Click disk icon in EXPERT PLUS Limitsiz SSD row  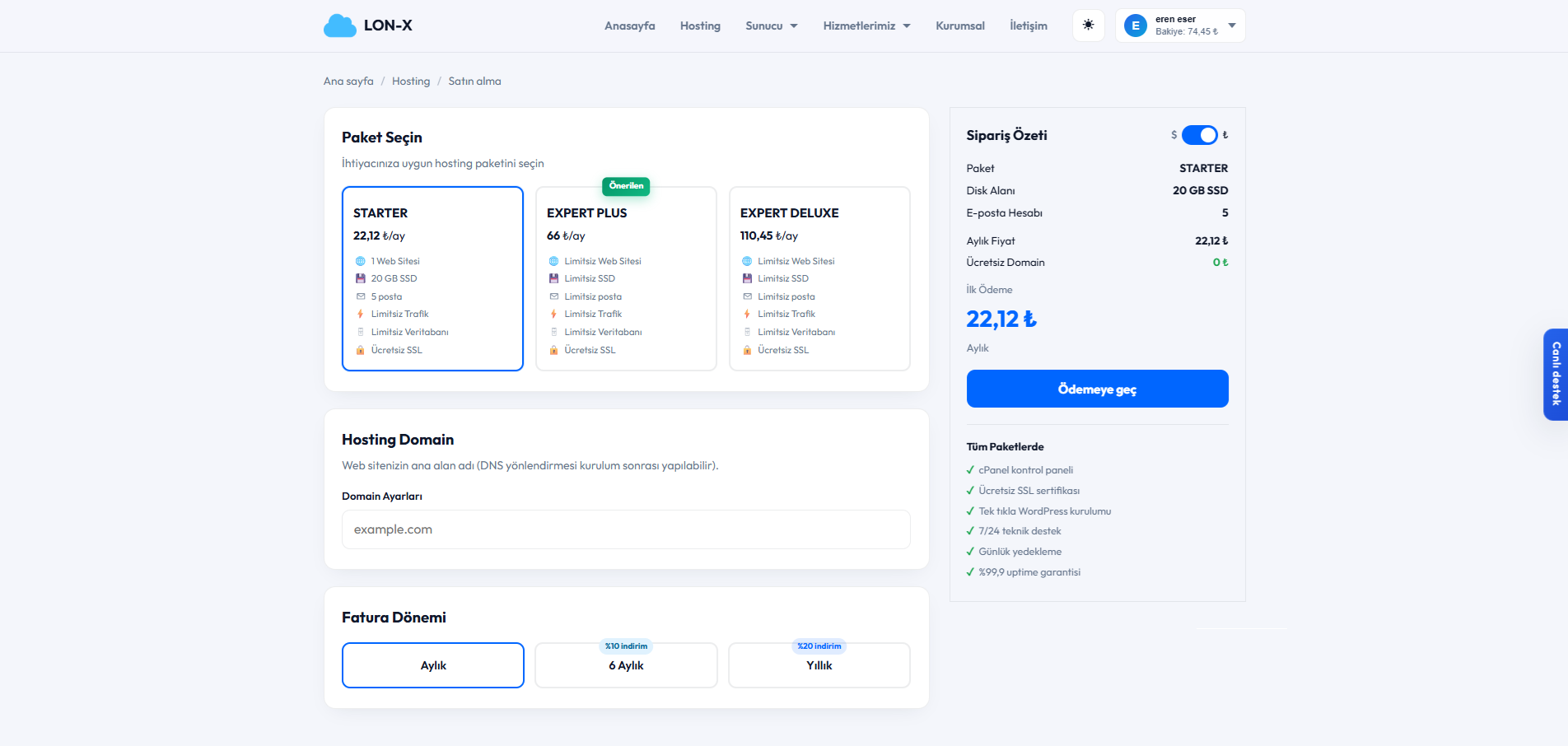click(x=553, y=278)
